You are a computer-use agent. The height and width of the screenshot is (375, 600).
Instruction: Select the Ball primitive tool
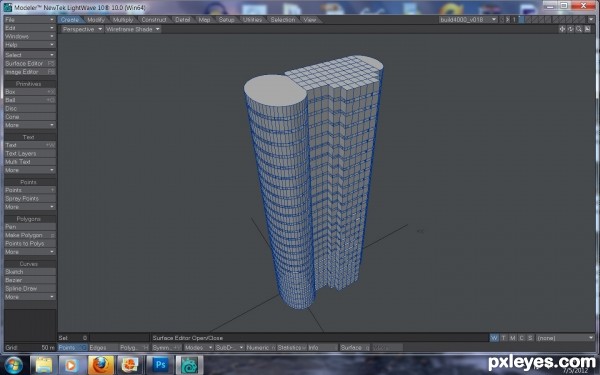tap(30, 100)
